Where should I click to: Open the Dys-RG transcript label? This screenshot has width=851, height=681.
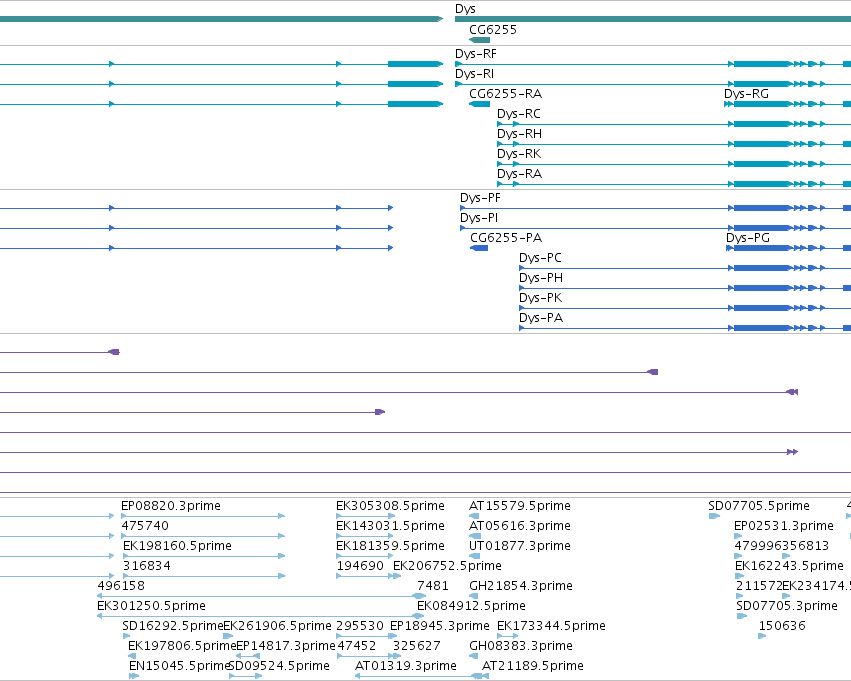746,94
